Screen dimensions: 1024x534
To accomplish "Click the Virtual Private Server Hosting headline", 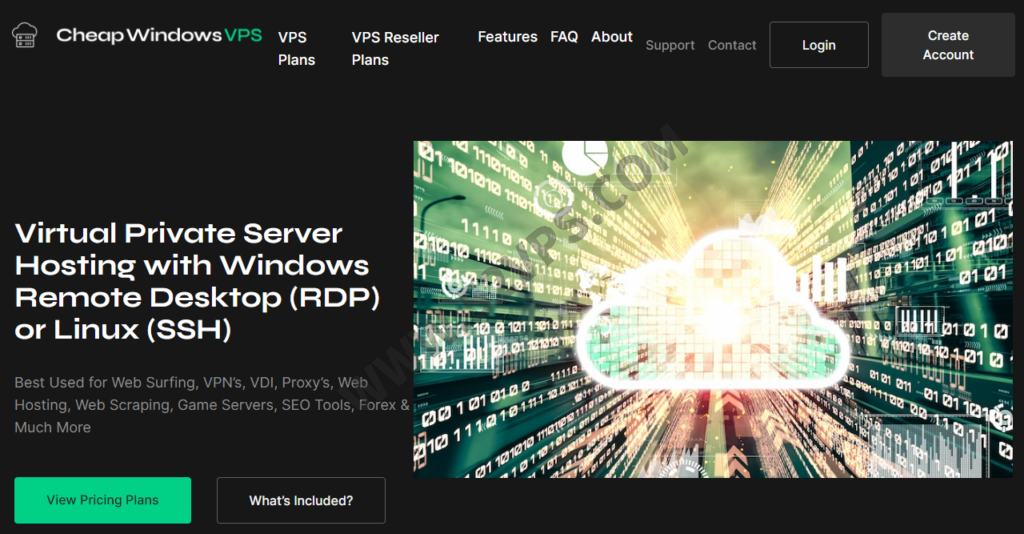I will click(x=197, y=281).
